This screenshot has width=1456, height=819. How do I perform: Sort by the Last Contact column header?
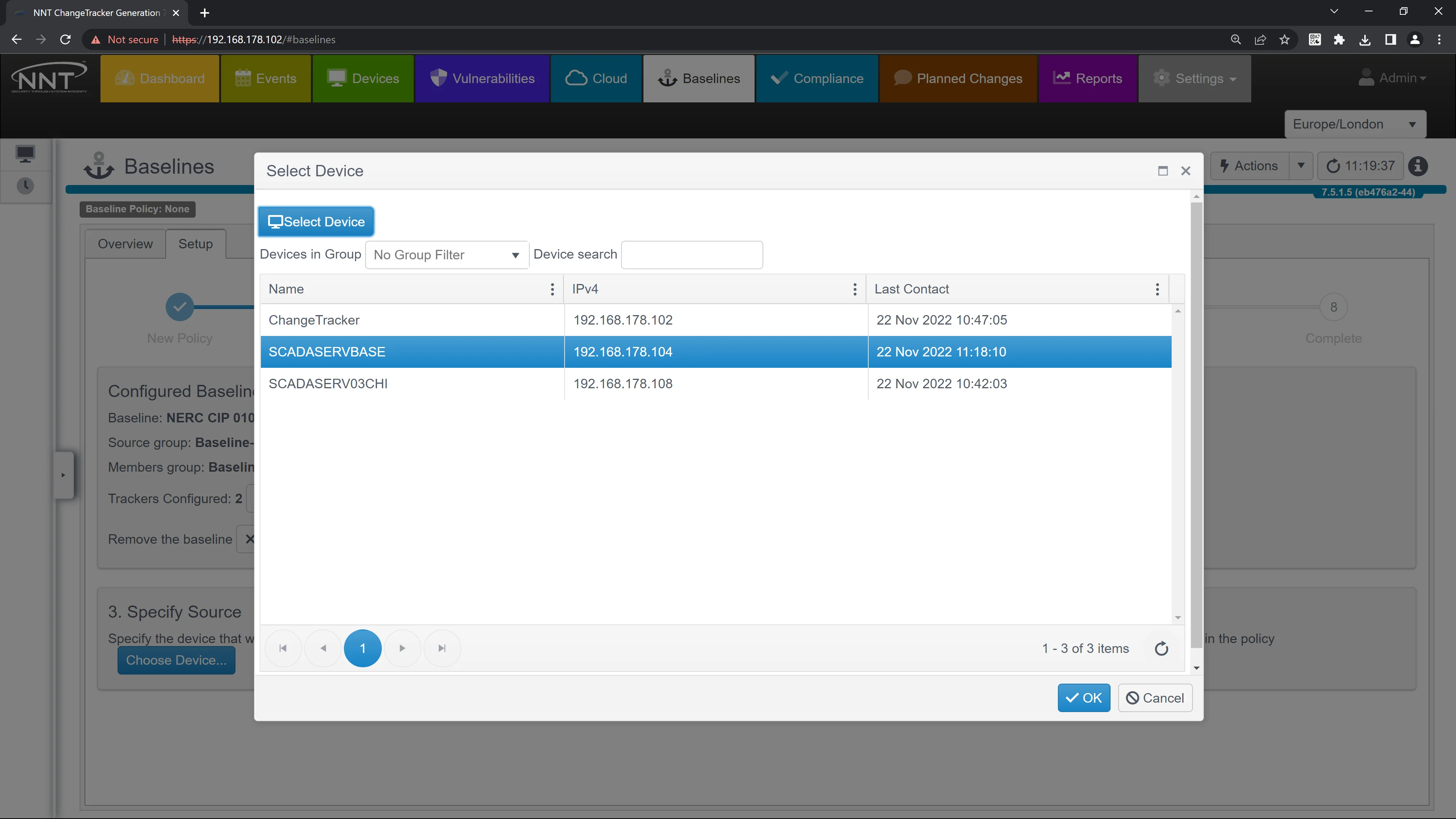click(912, 289)
